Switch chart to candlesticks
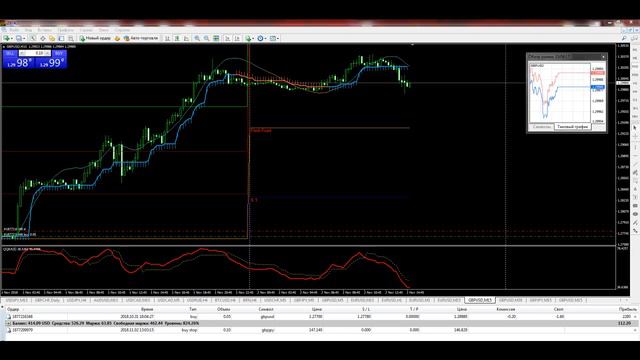Screen dimensions: 640x360 point(177,38)
